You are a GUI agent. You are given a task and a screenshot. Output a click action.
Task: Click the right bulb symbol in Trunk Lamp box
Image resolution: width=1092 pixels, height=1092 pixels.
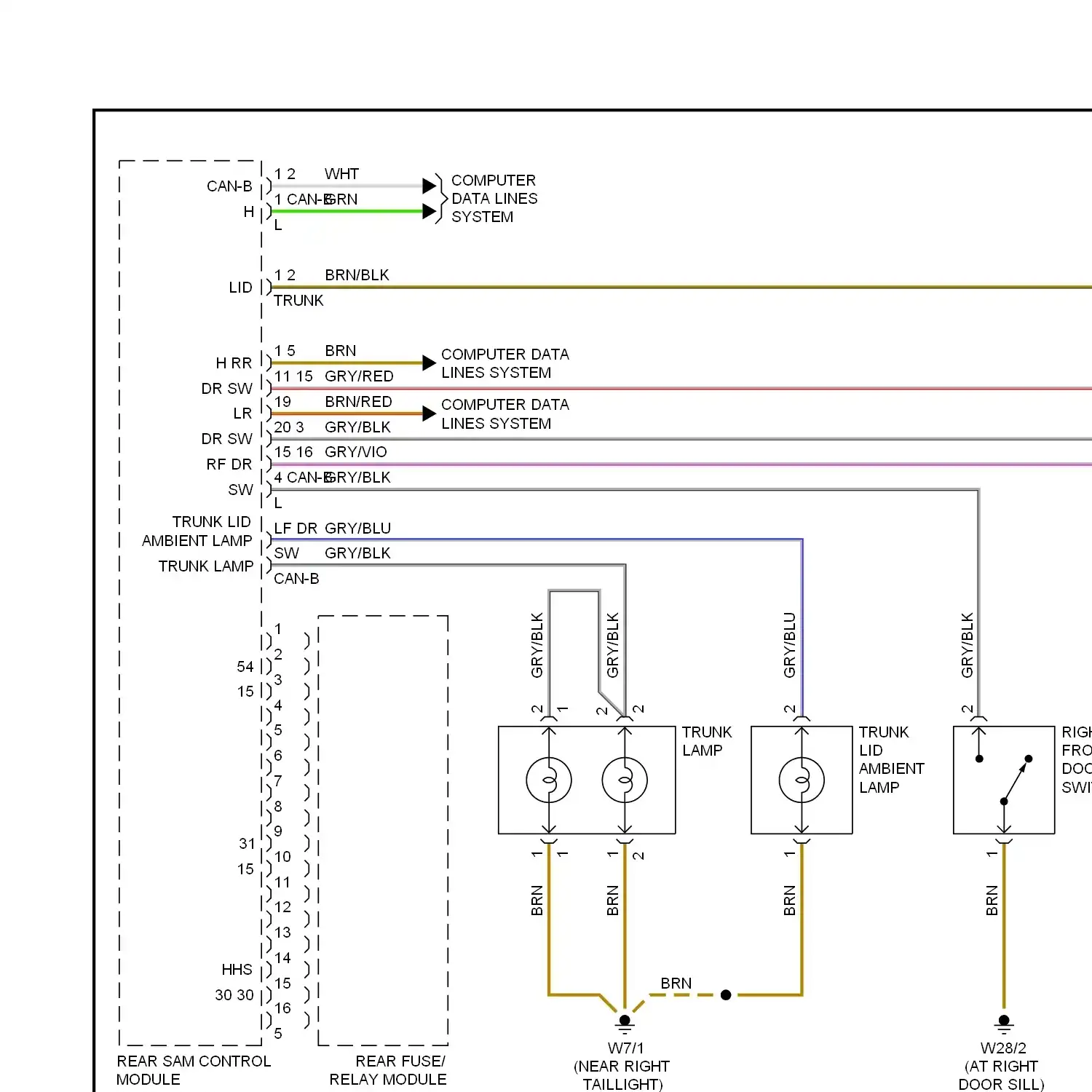tap(625, 780)
